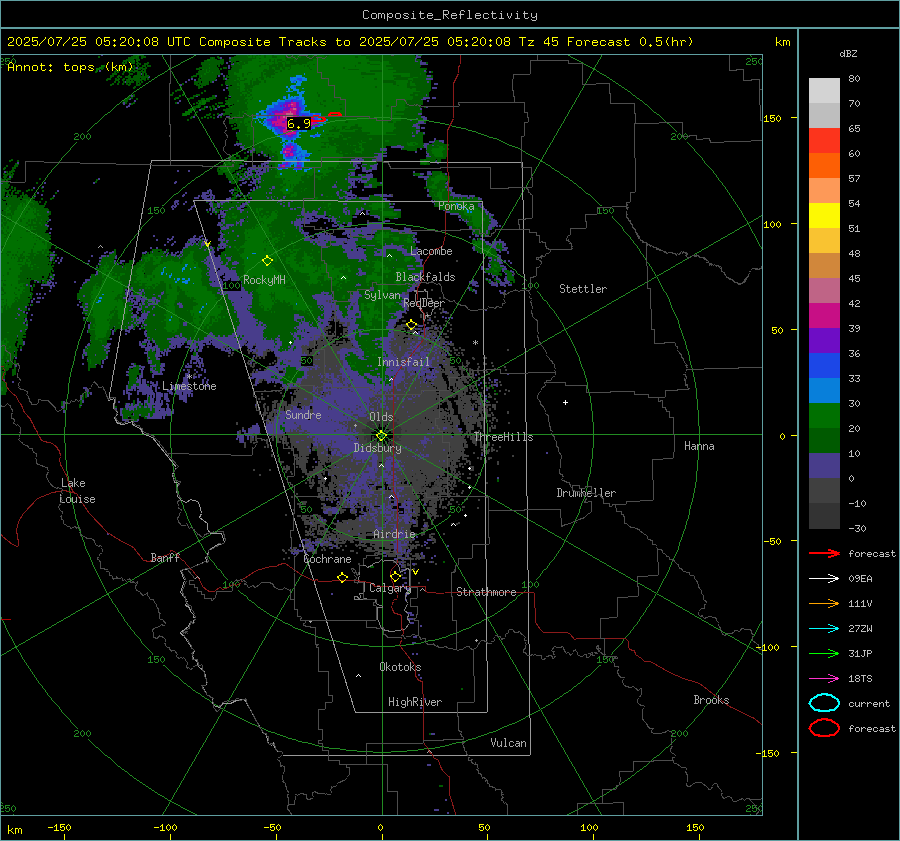
Task: Pick the red 60 dBZ color swatch
Action: coord(824,140)
